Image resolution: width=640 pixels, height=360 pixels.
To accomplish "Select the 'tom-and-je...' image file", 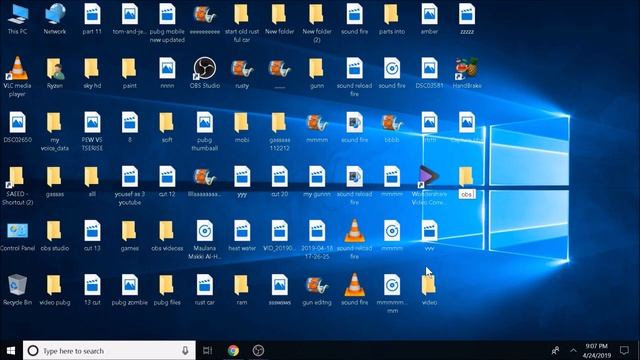I will tap(129, 18).
